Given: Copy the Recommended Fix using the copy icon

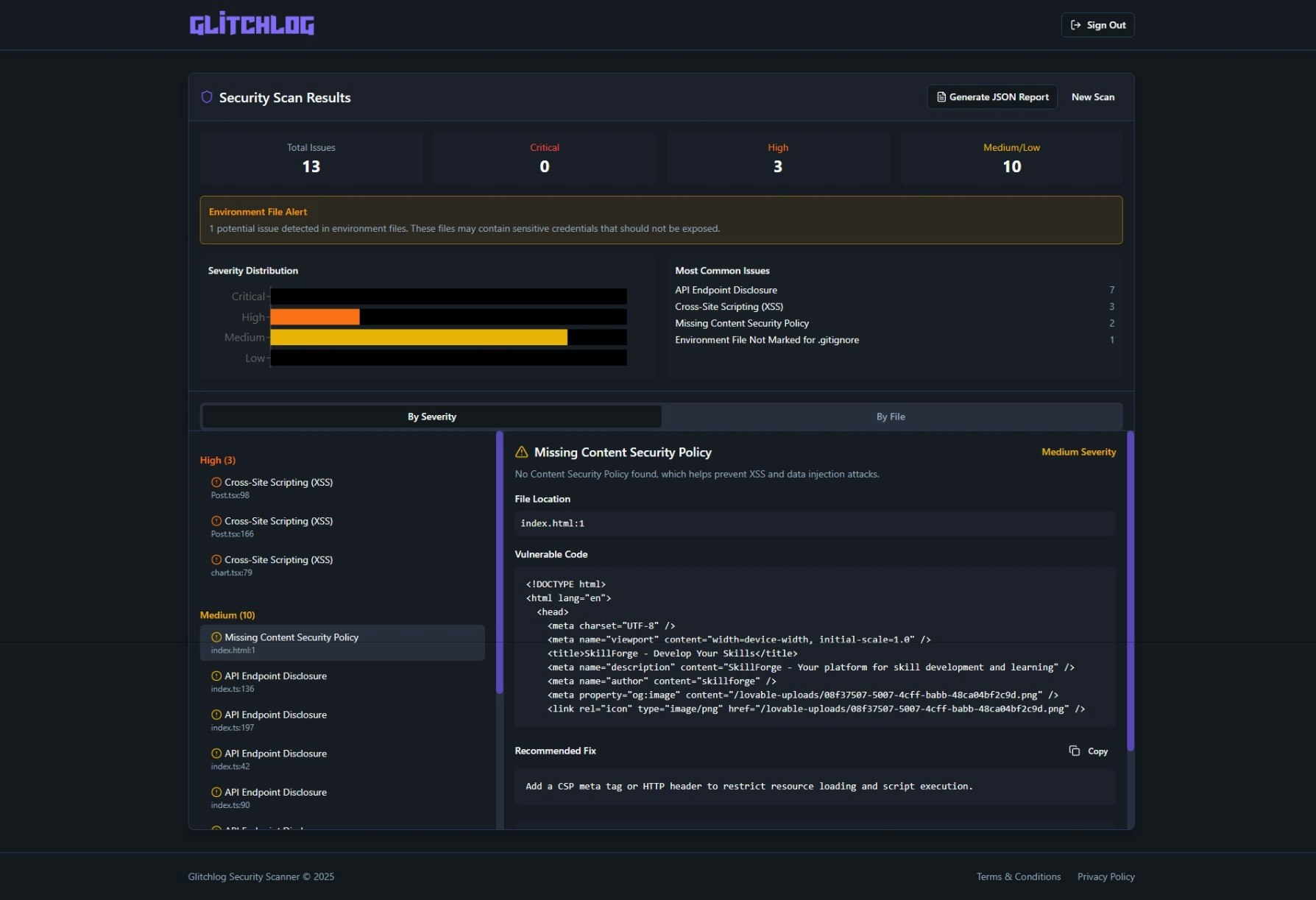Looking at the screenshot, I should click(x=1073, y=750).
